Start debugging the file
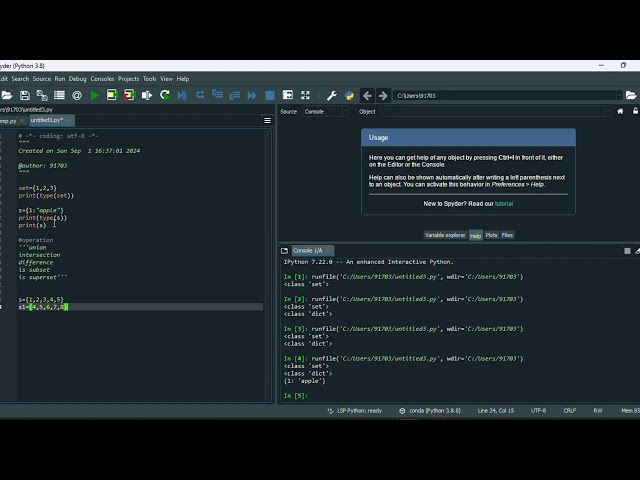 (182, 96)
